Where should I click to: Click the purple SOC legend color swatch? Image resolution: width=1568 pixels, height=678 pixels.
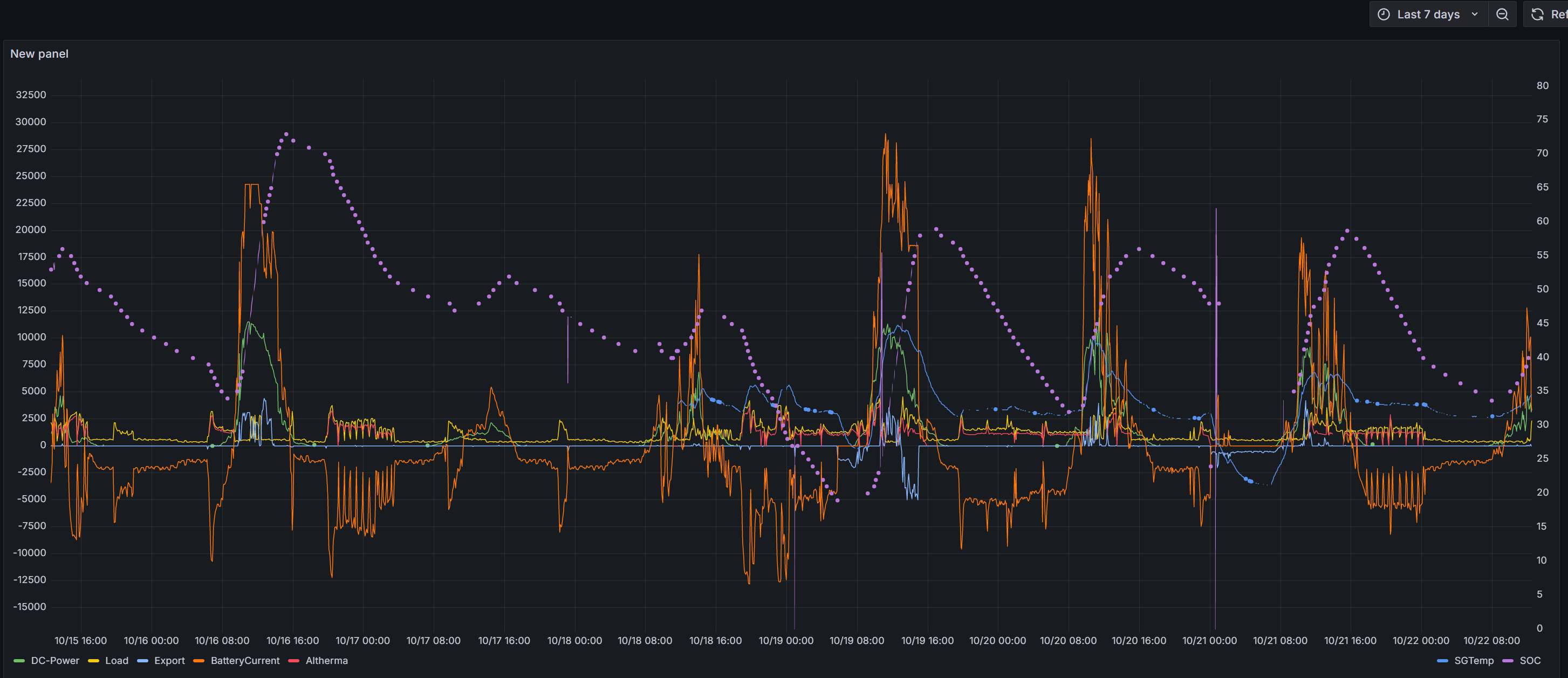(x=1508, y=661)
